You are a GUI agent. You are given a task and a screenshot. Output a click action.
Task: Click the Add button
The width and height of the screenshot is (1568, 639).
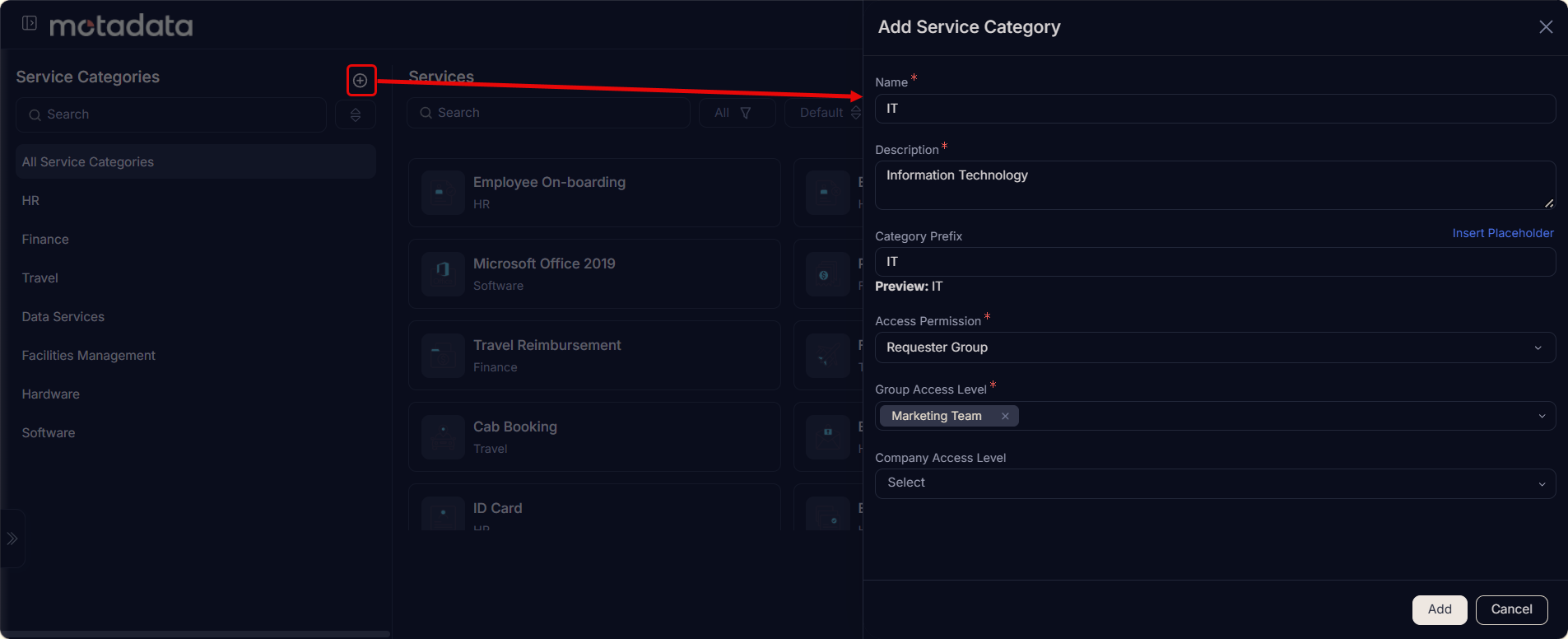(1440, 609)
